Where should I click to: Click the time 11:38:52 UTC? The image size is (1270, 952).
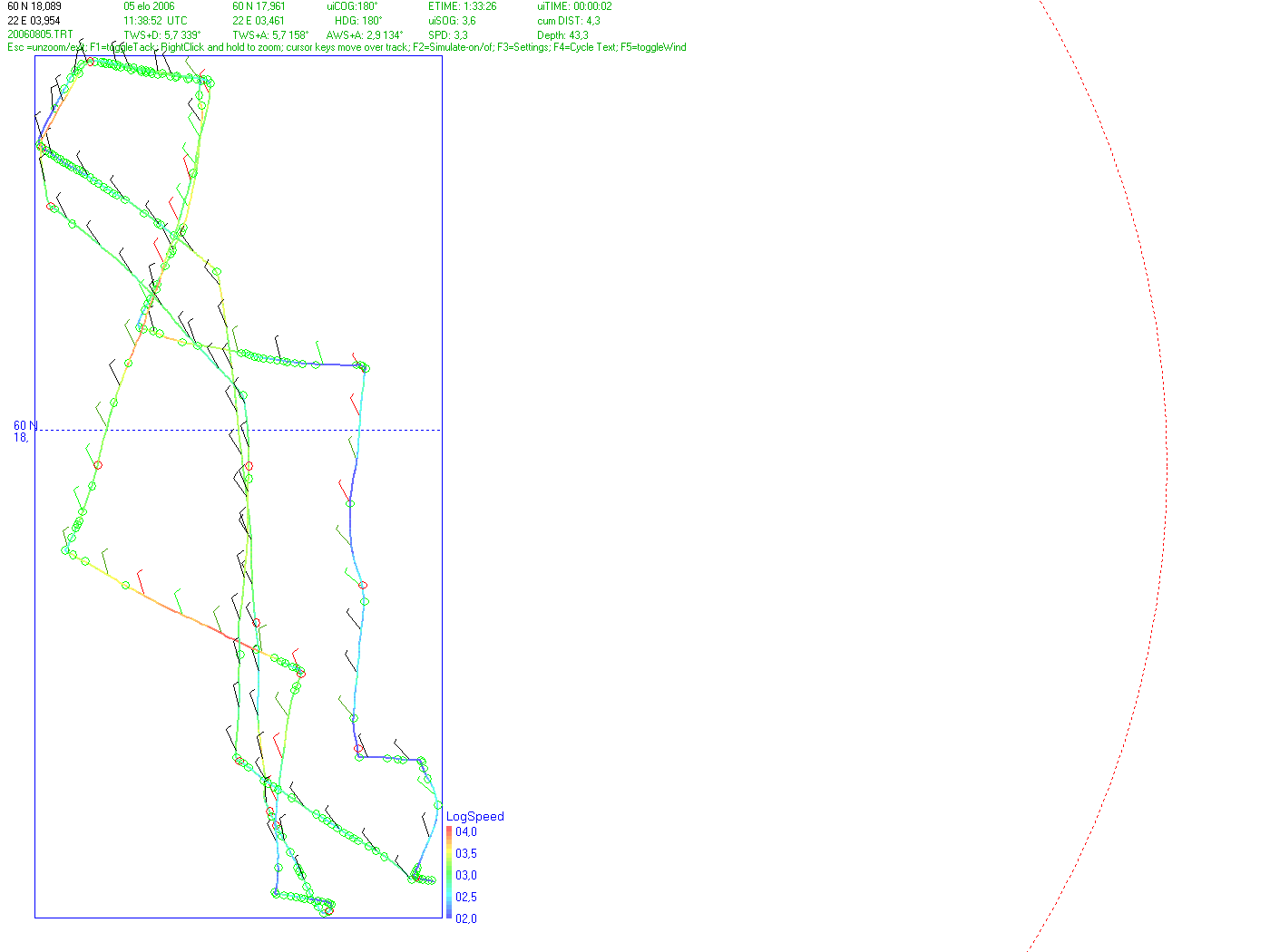pos(155,21)
